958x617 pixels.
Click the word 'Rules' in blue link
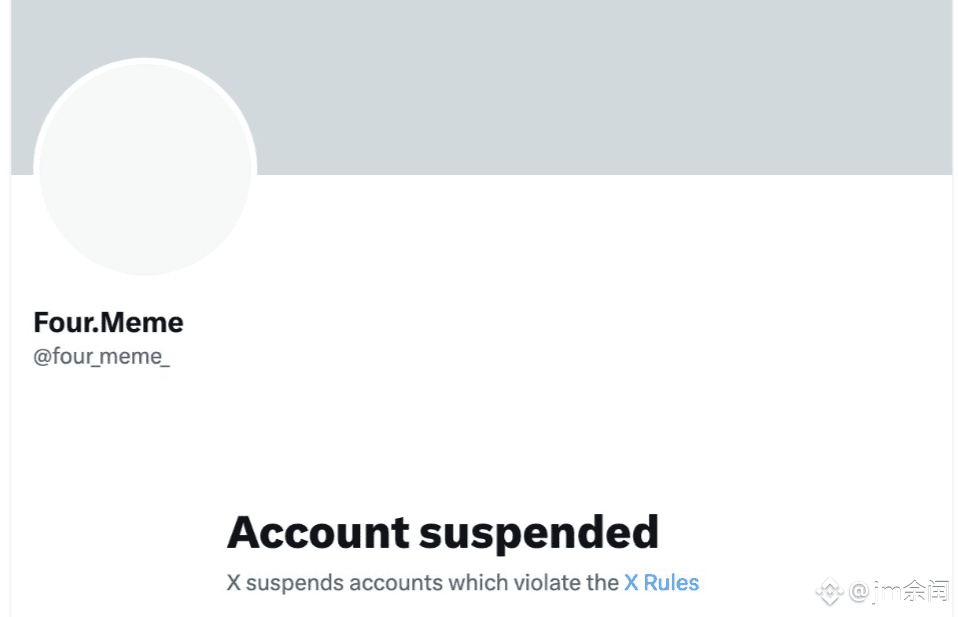click(x=671, y=582)
